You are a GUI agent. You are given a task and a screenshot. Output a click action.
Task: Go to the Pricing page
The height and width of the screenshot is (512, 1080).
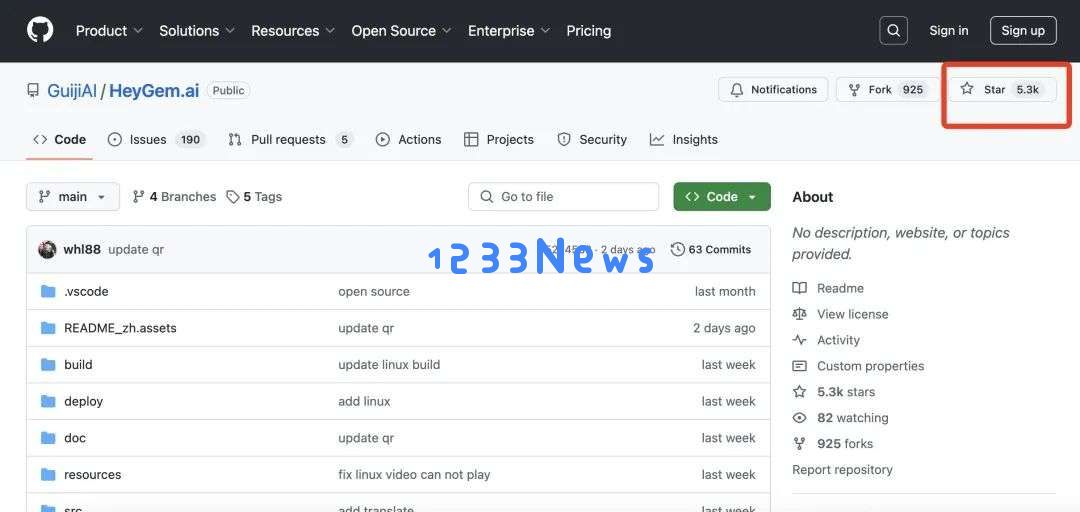coord(588,30)
